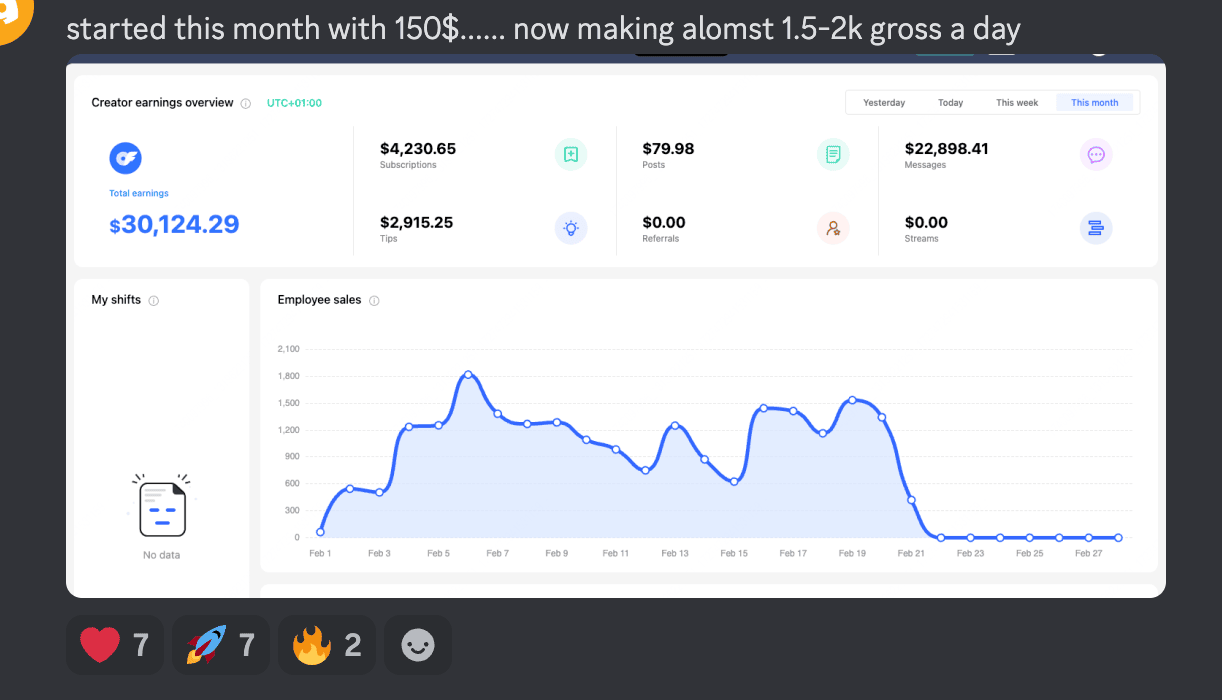The height and width of the screenshot is (700, 1222).
Task: Click the fire reaction button
Action: pyautogui.click(x=327, y=645)
